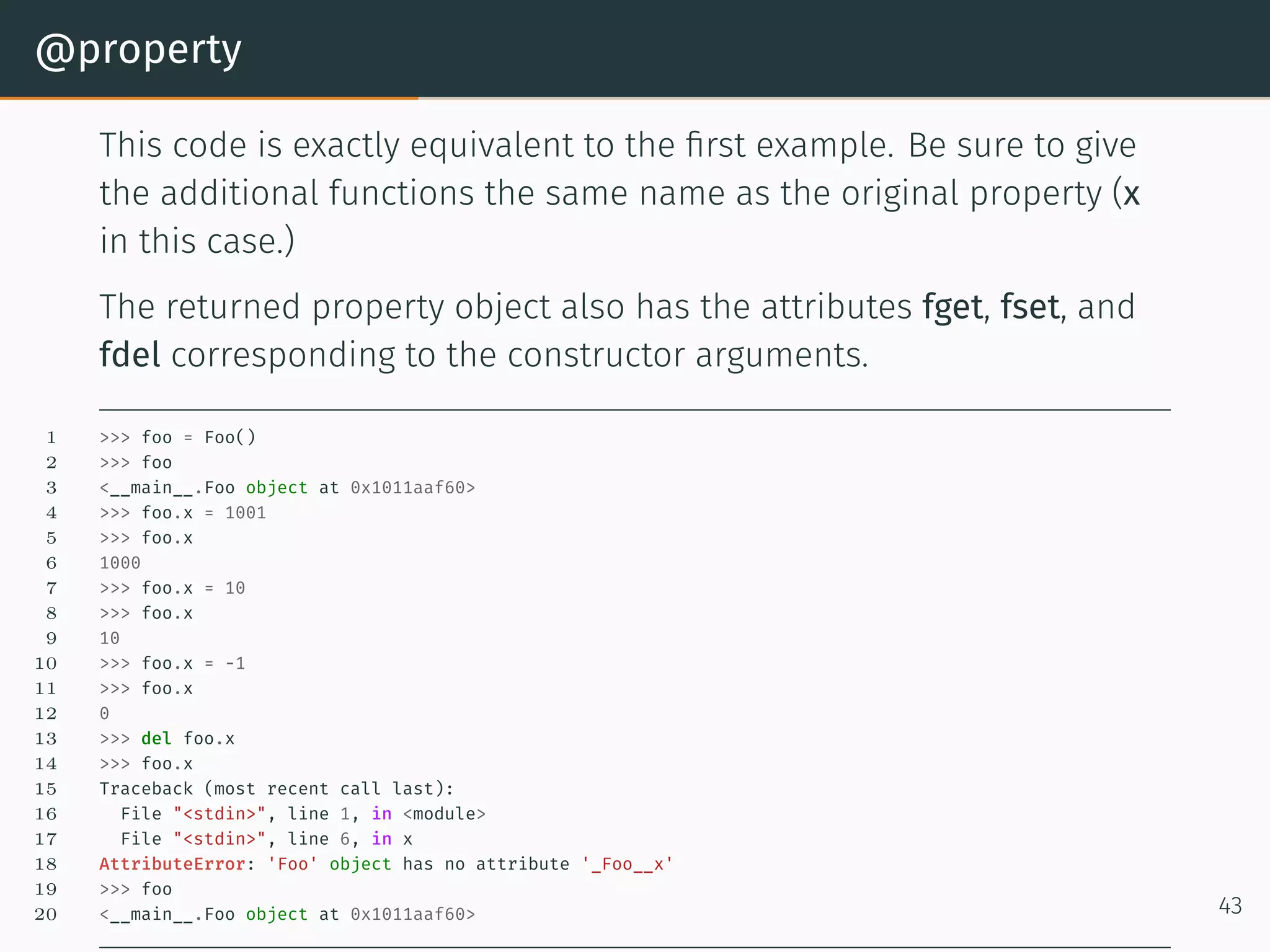Click code line '>>> foo = Foo()'
The height and width of the screenshot is (952, 1270).
(177, 438)
